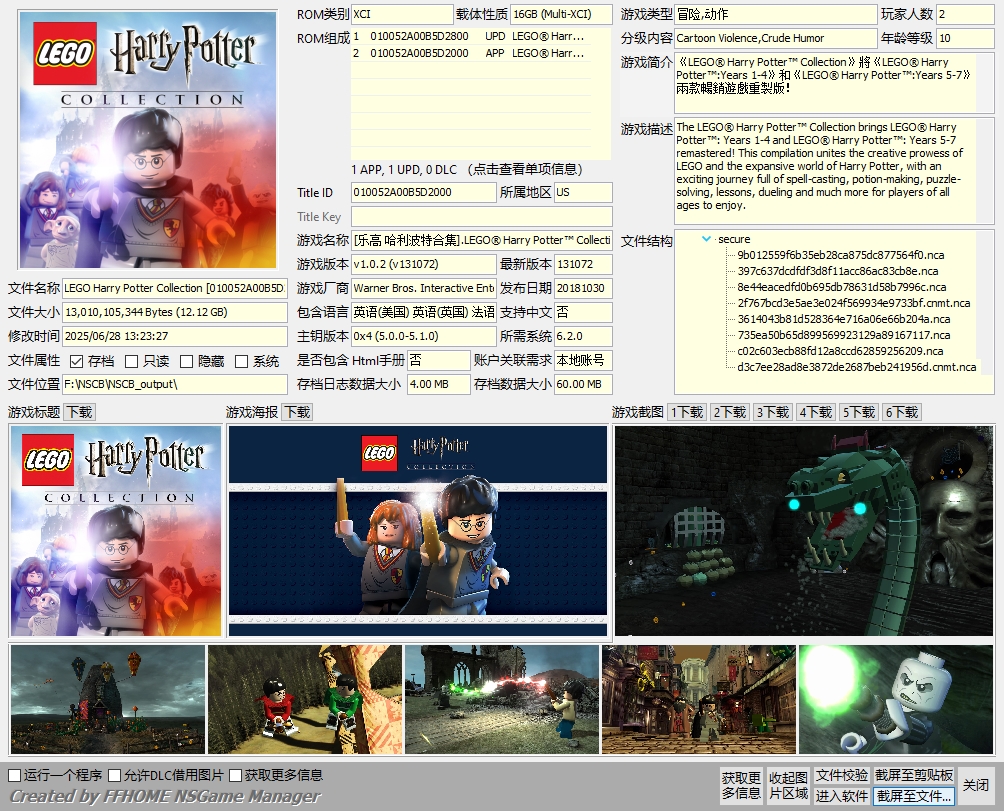Click 进入软件 button
The height and width of the screenshot is (811, 1004).
(841, 796)
